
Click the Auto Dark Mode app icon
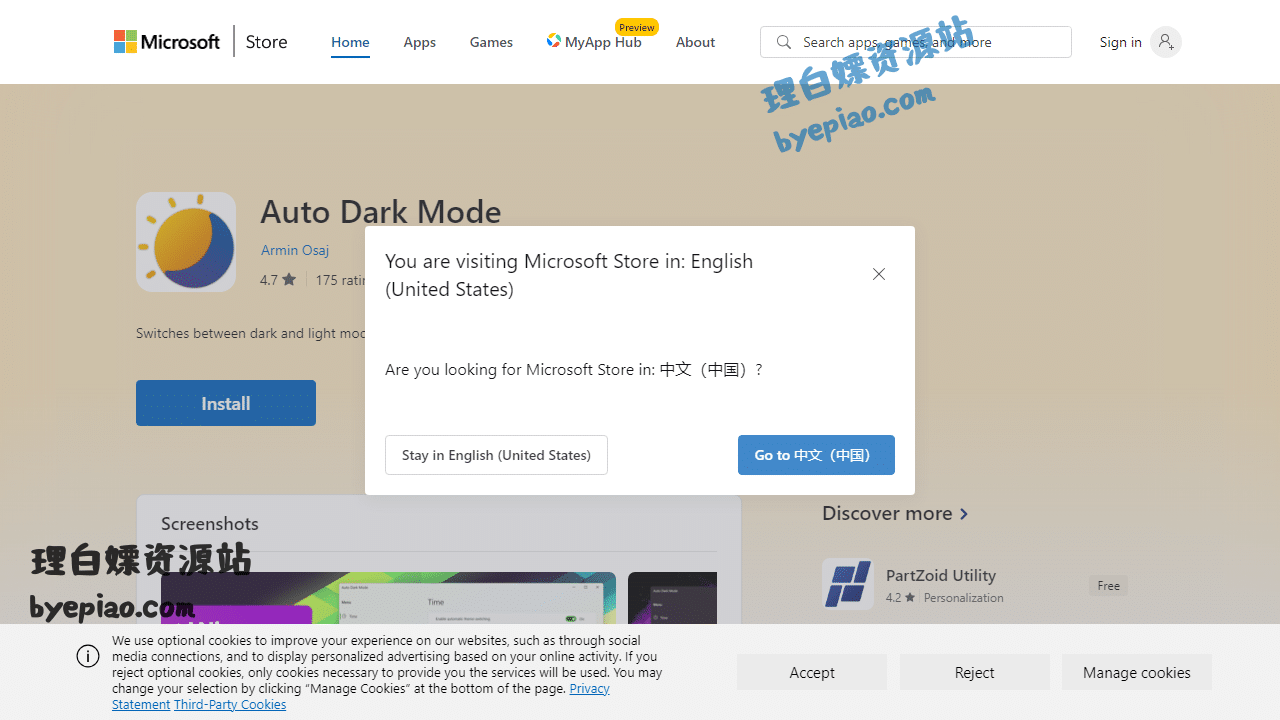[186, 242]
